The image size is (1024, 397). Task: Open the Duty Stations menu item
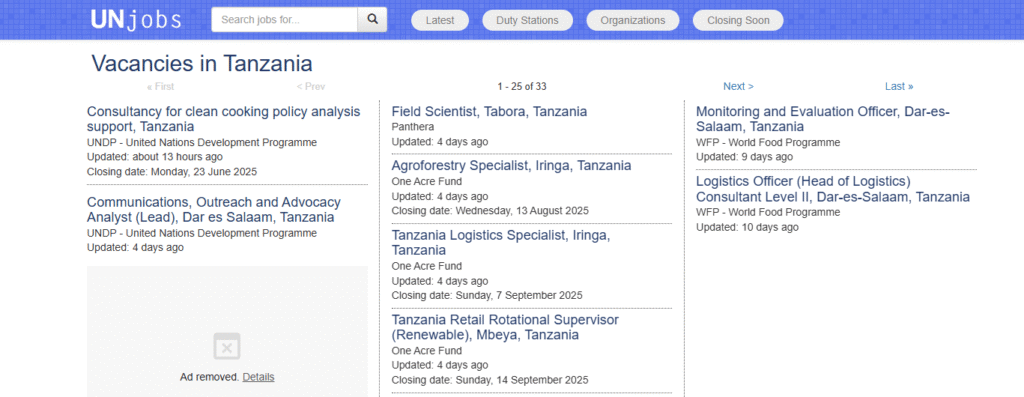coord(527,20)
